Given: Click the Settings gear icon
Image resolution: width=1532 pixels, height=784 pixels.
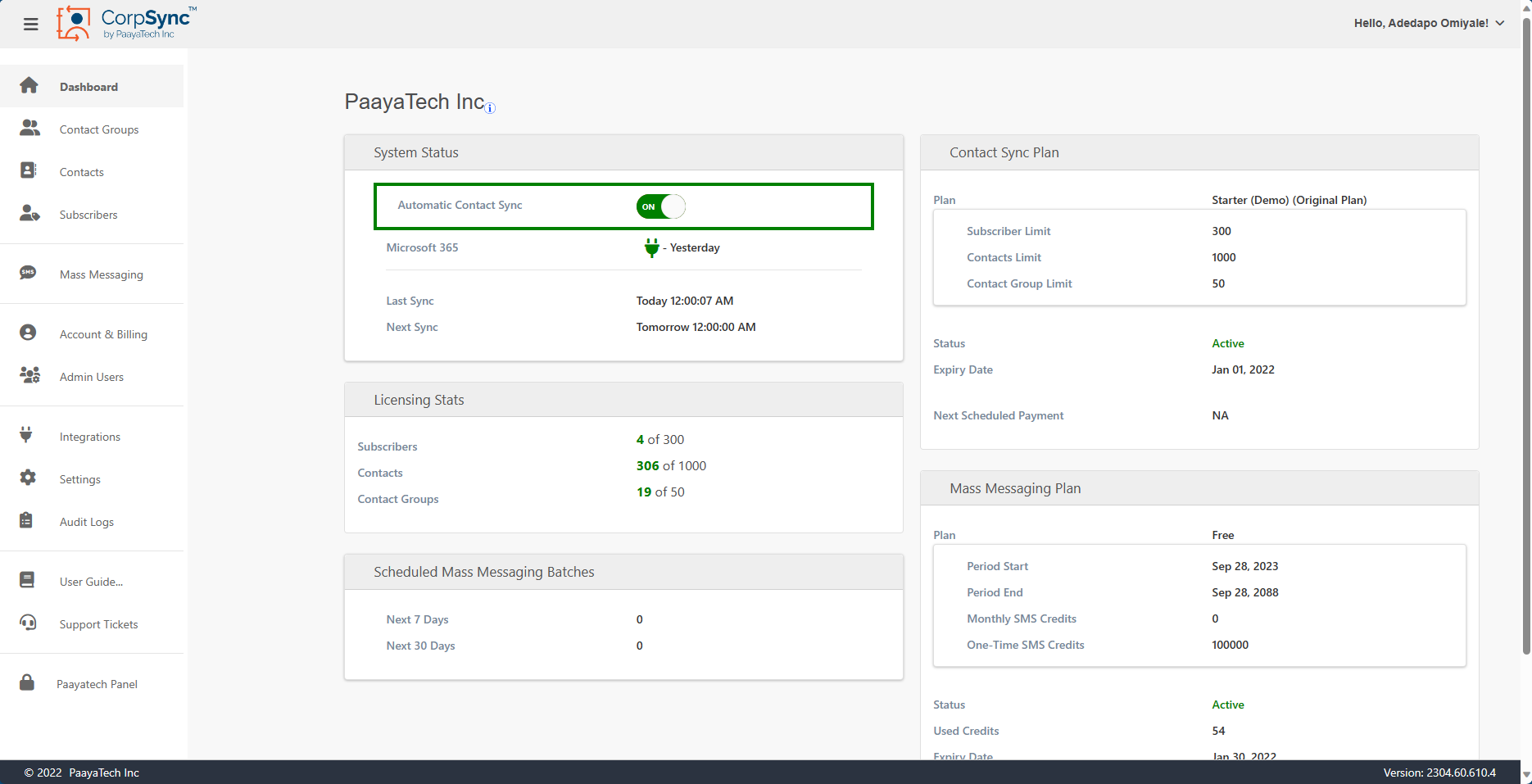Looking at the screenshot, I should [x=28, y=478].
